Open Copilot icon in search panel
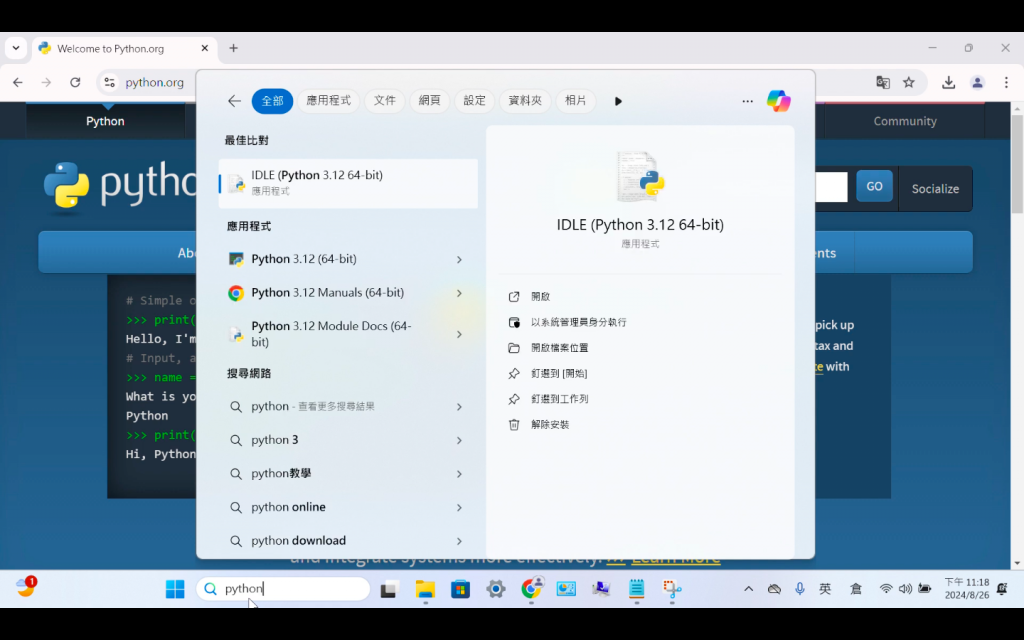Image resolution: width=1024 pixels, height=640 pixels. pos(778,101)
